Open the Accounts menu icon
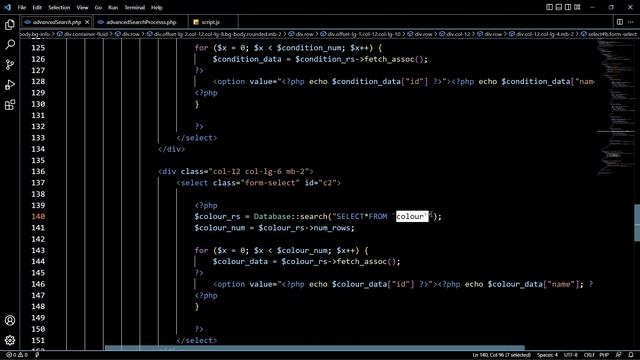640x360 pixels. tap(10, 320)
